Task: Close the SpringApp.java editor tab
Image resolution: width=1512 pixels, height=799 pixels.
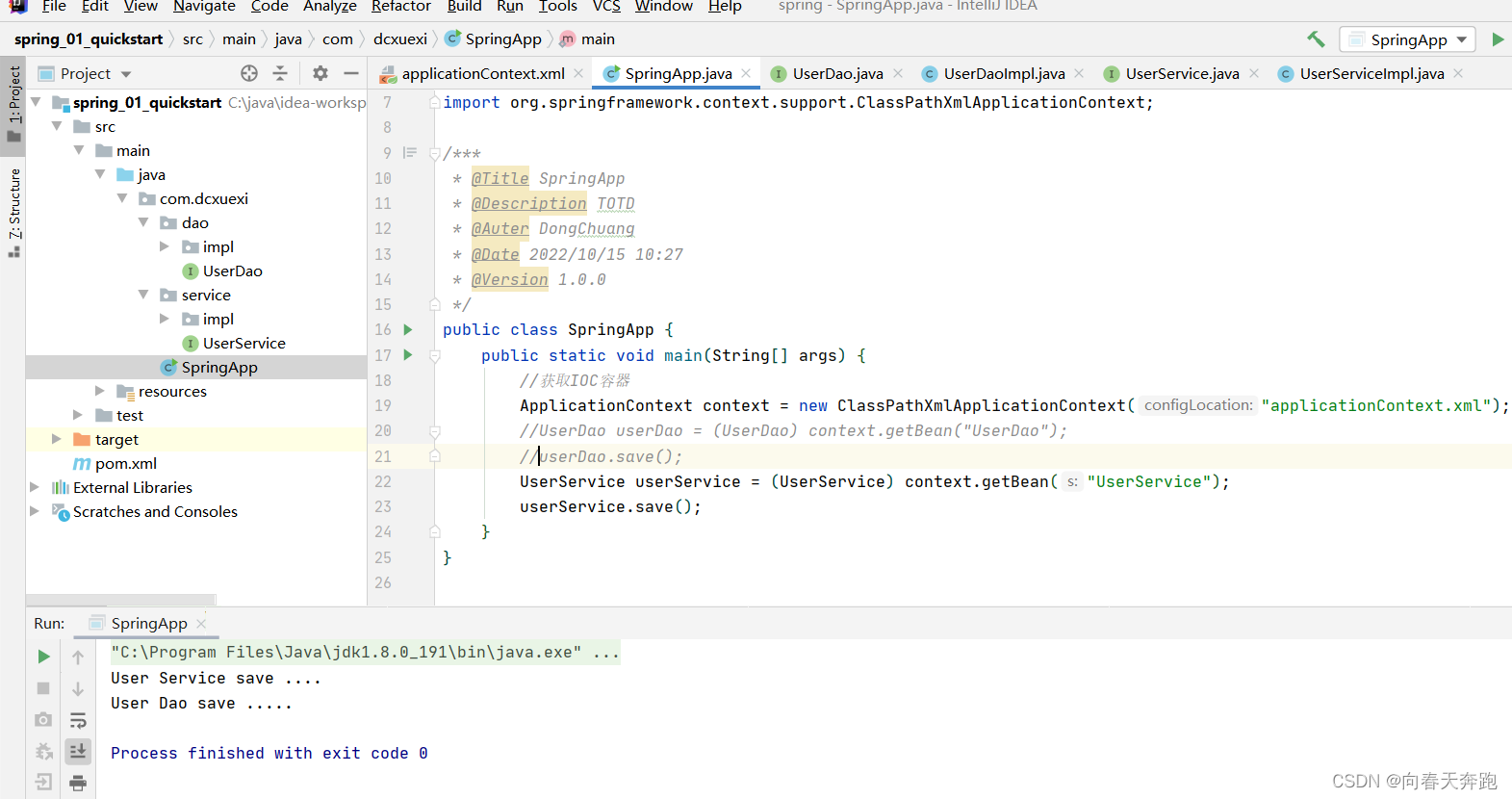Action: pyautogui.click(x=747, y=73)
